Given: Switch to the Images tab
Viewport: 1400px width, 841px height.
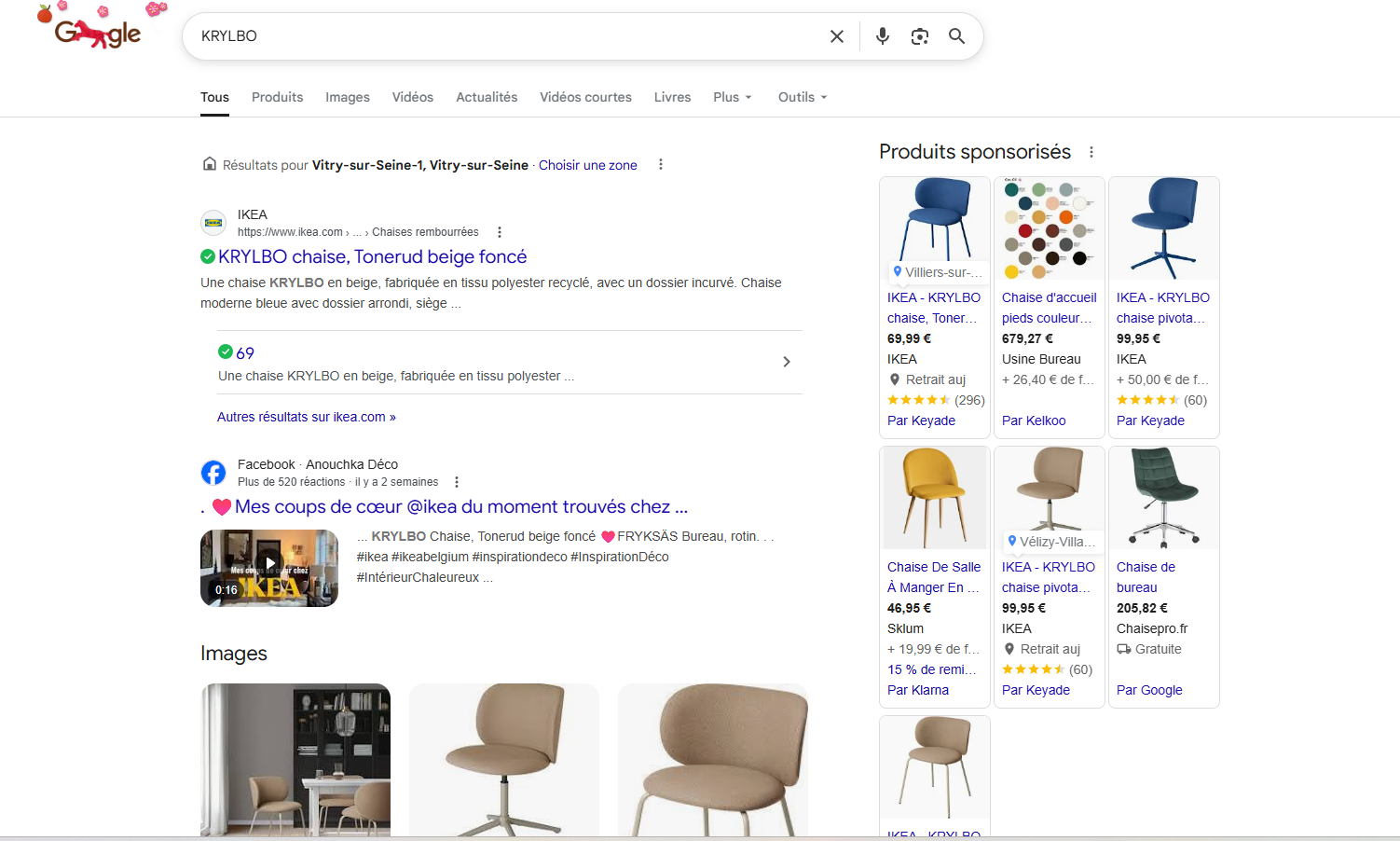Looking at the screenshot, I should point(347,97).
